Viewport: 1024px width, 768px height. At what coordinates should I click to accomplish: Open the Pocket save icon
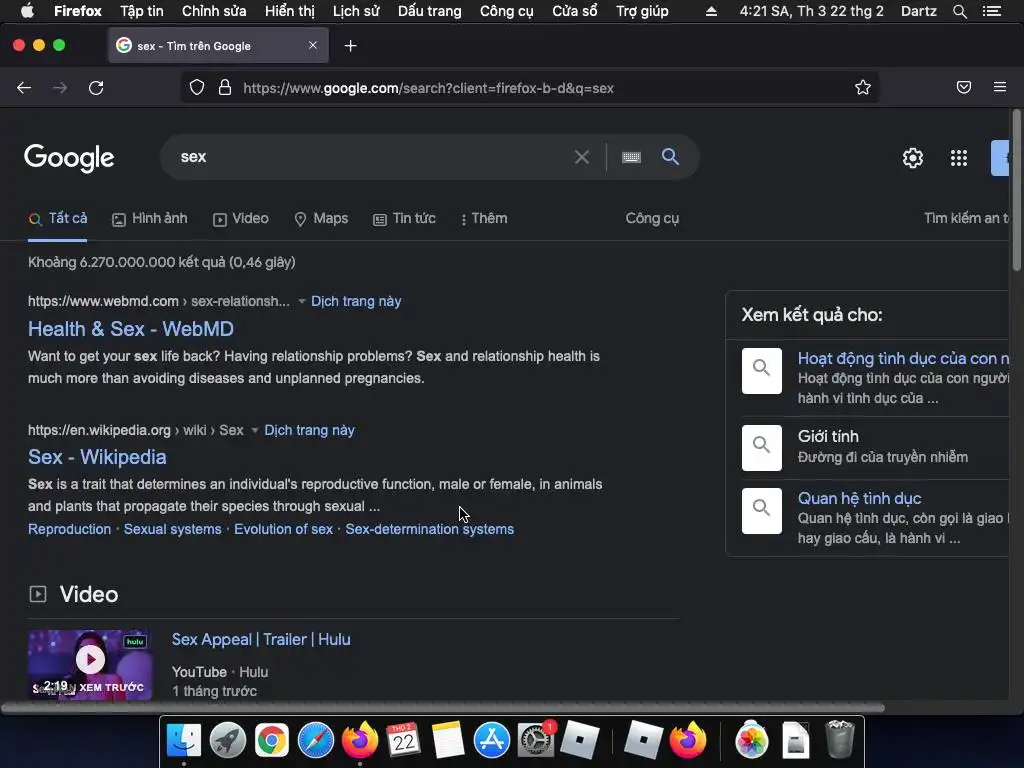(x=964, y=87)
